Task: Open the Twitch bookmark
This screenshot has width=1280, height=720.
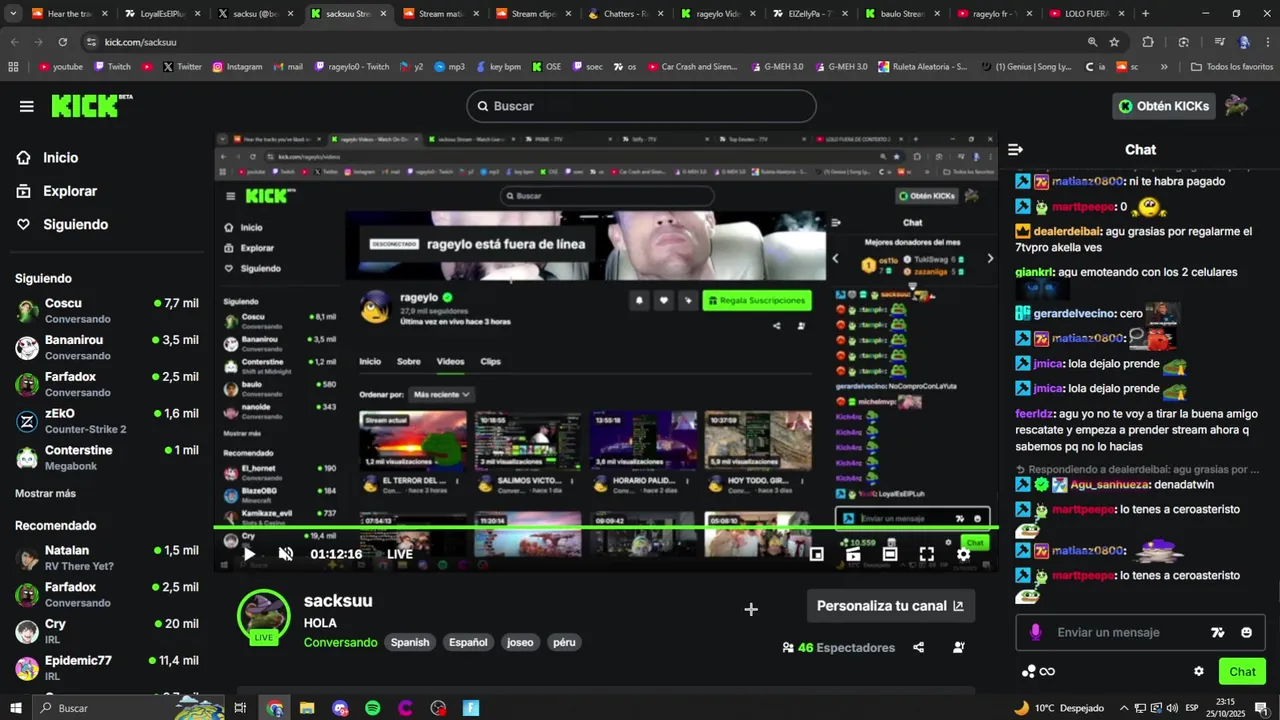Action: 112,67
